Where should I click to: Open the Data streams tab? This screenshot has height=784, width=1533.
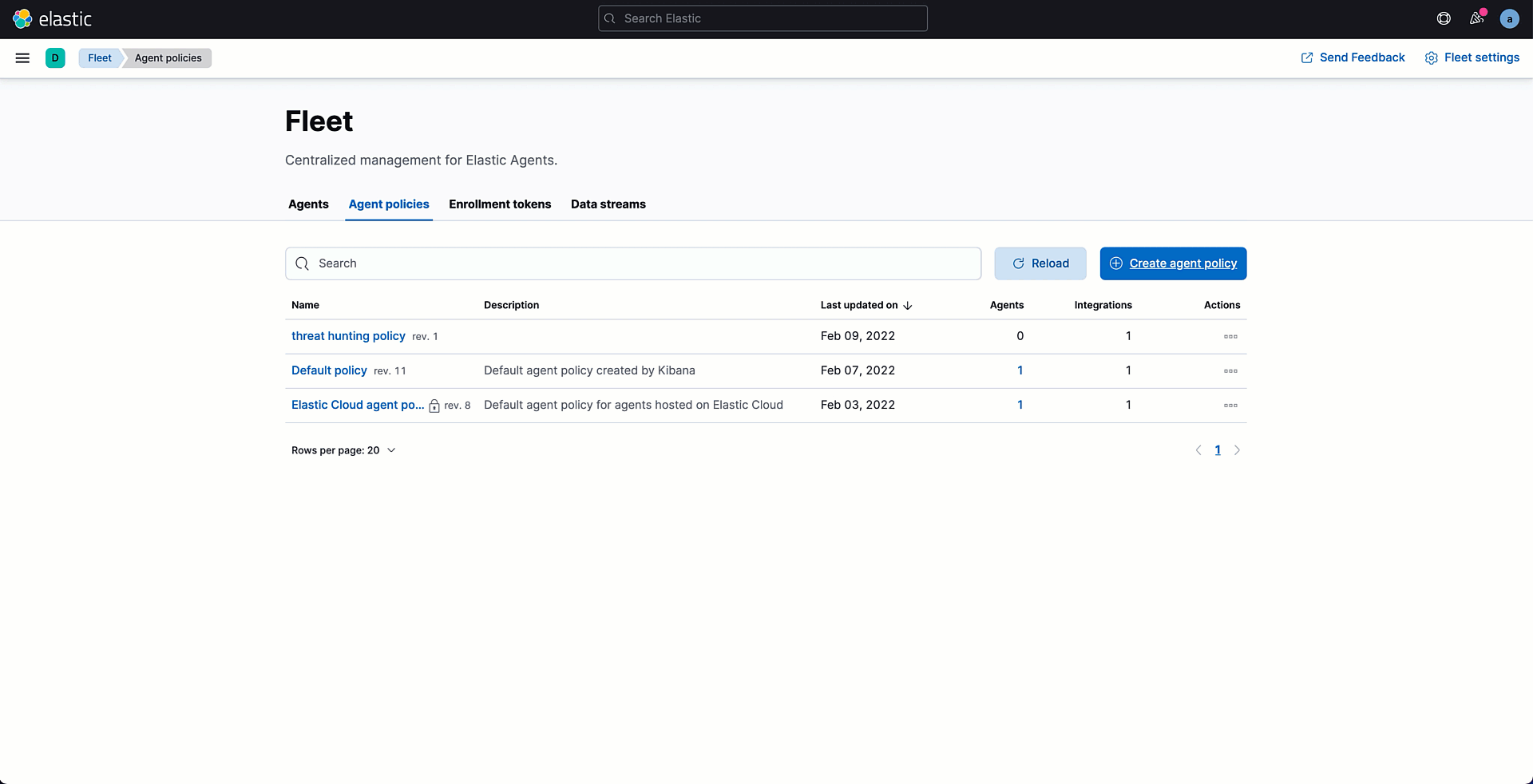pyautogui.click(x=608, y=204)
